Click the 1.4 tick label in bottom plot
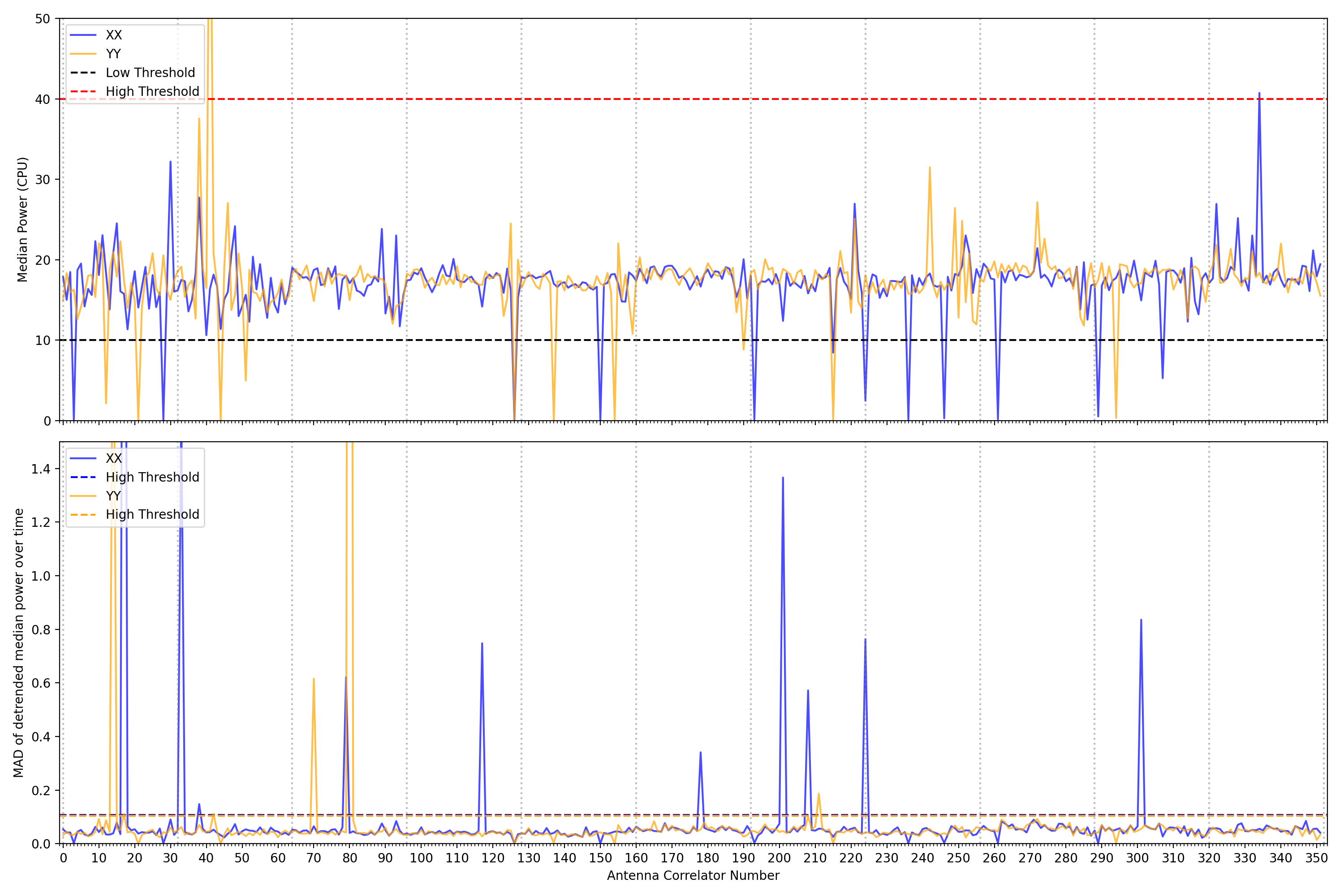 [x=41, y=469]
